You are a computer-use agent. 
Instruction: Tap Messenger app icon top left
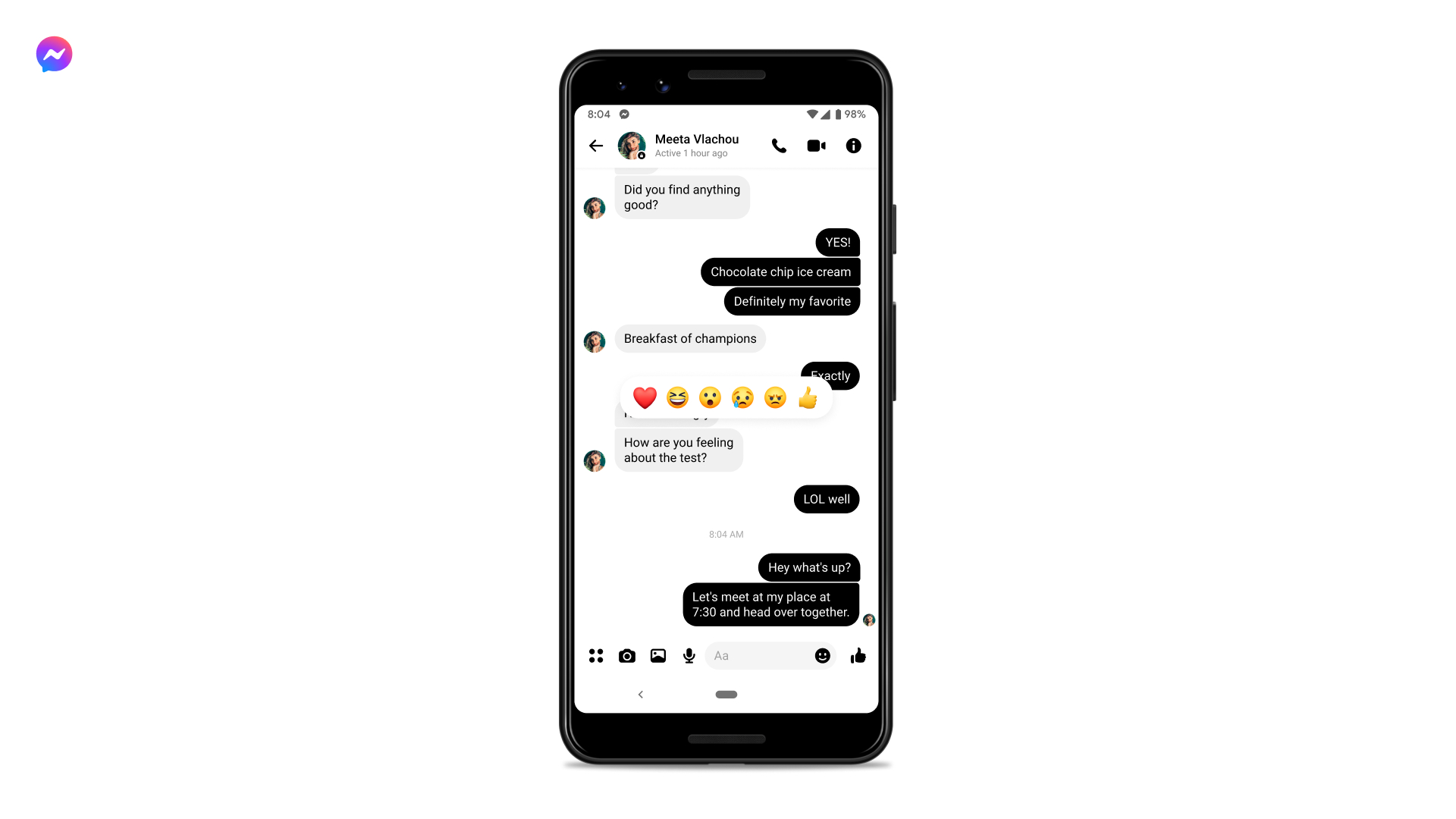tap(54, 54)
